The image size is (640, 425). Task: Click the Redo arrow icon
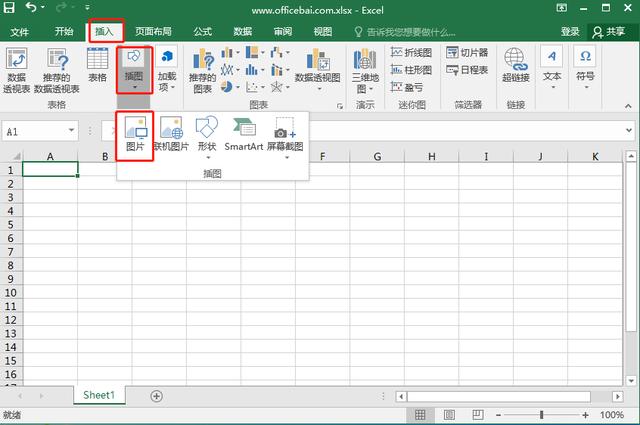tap(61, 7)
